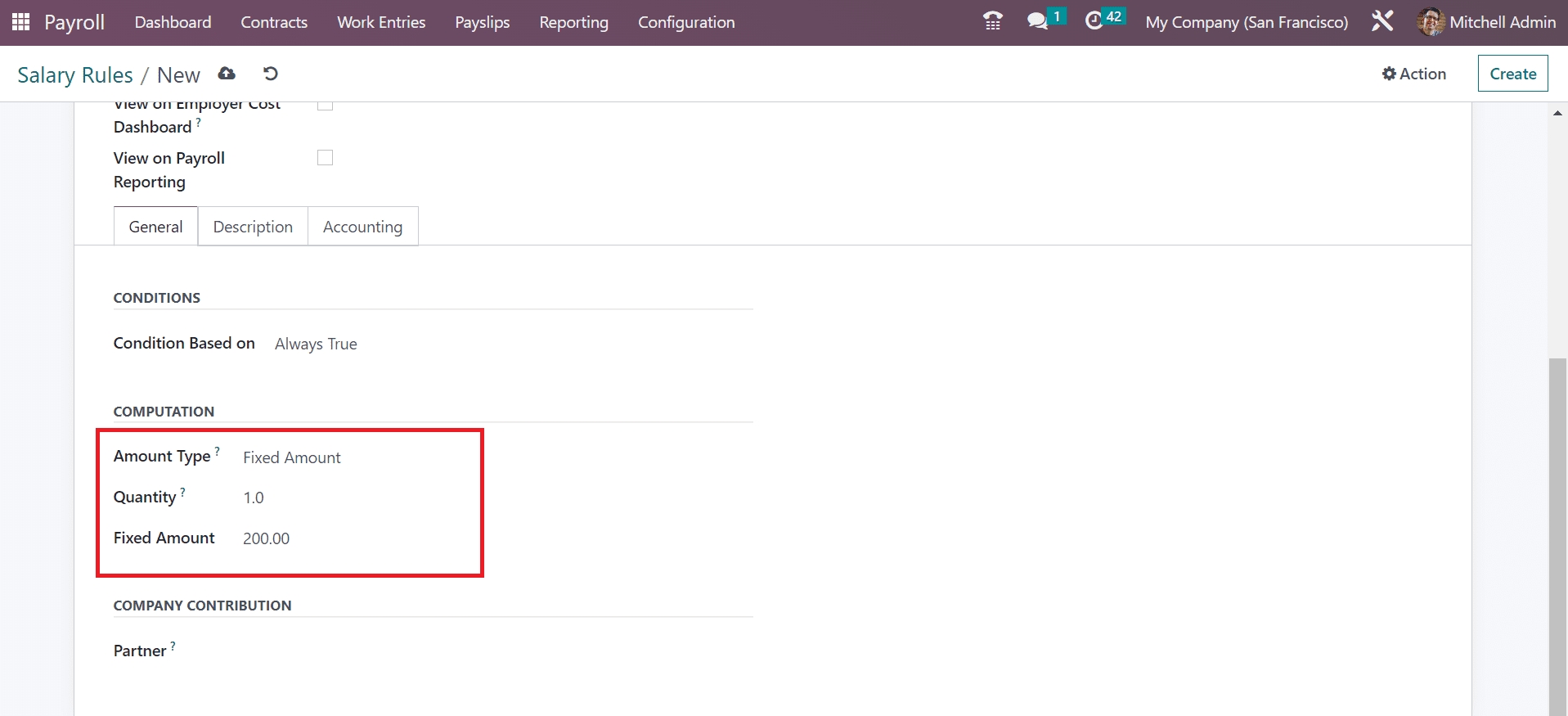
Task: Open the VoIP phone icon
Action: (992, 21)
